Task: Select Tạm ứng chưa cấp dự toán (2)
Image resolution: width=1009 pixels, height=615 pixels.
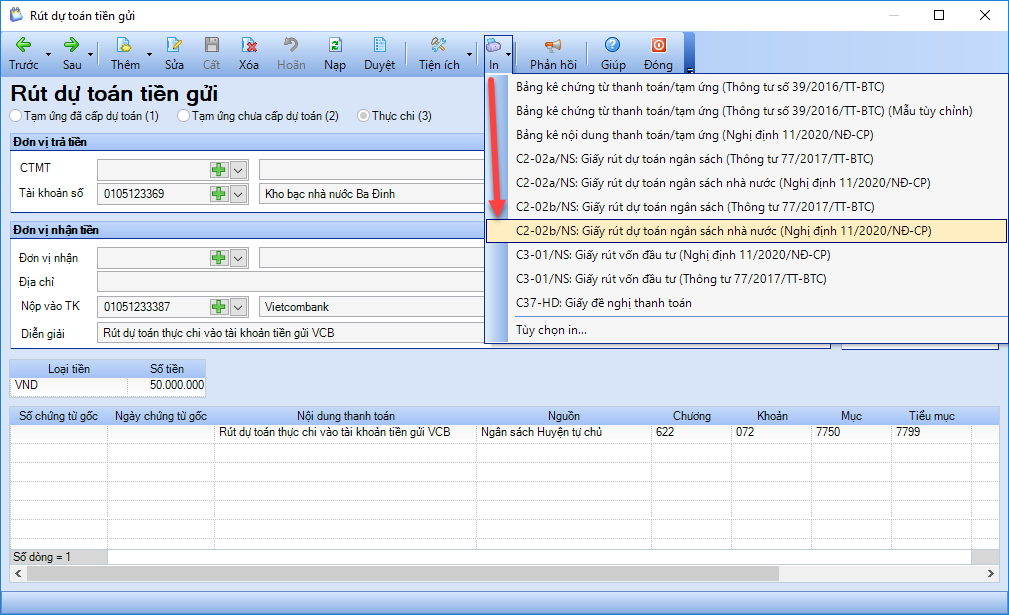Action: coord(258,116)
